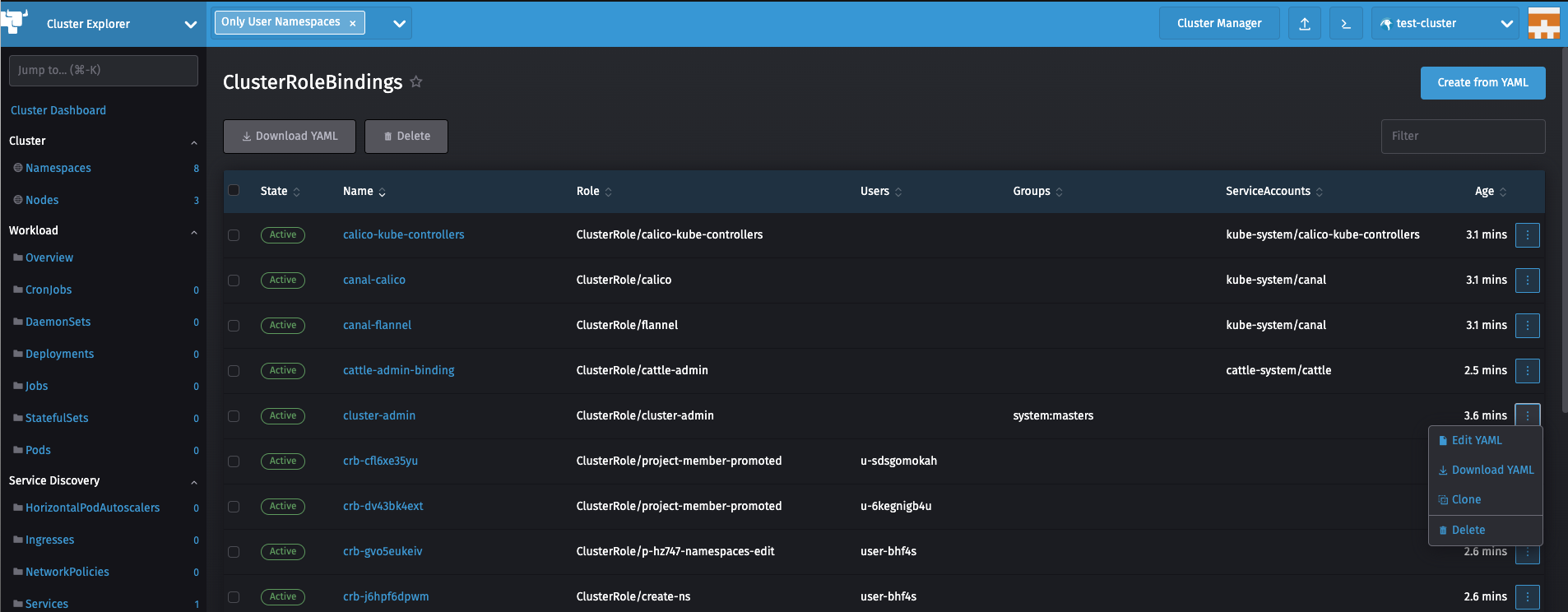This screenshot has width=1568, height=612.
Task: Open the crb-cfl6xe35yu binding link
Action: [x=380, y=461]
